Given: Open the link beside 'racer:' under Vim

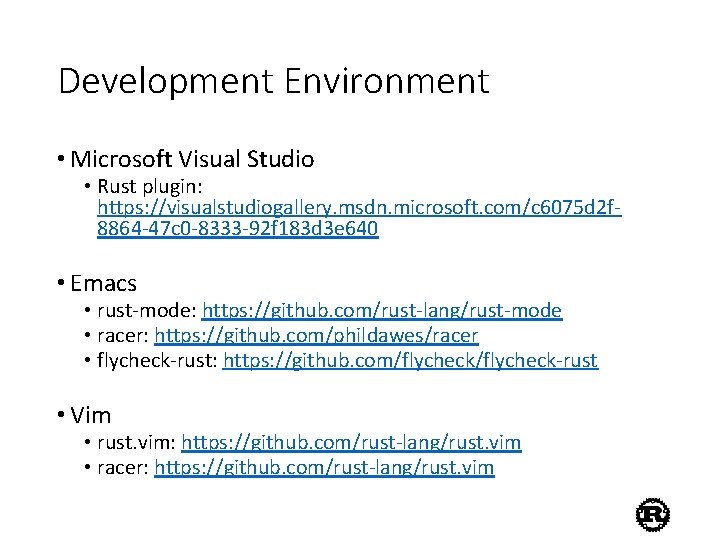Looking at the screenshot, I should (324, 467).
